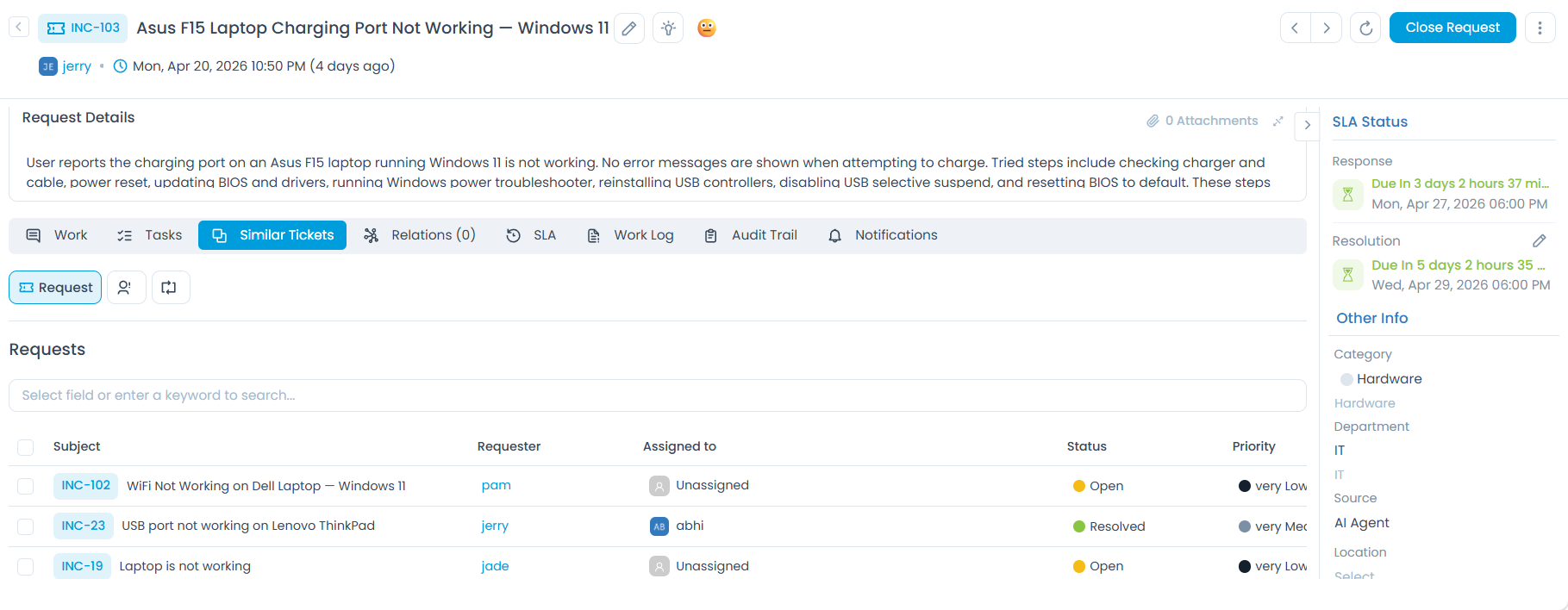Screen dimensions: 1568x610
Task: Click the emoji sentiment face icon
Action: [707, 28]
